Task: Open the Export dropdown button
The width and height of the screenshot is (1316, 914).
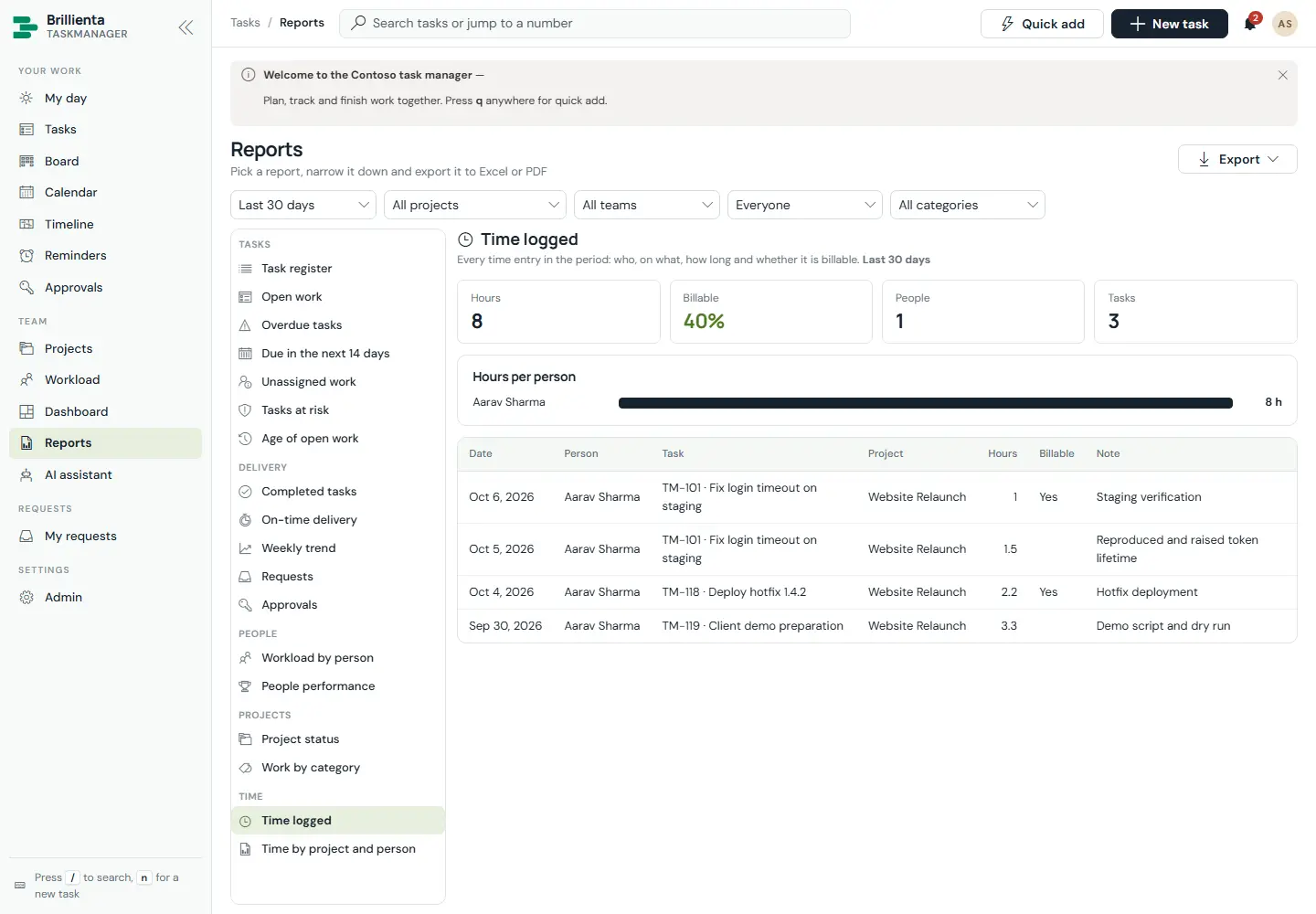Action: (x=1237, y=159)
